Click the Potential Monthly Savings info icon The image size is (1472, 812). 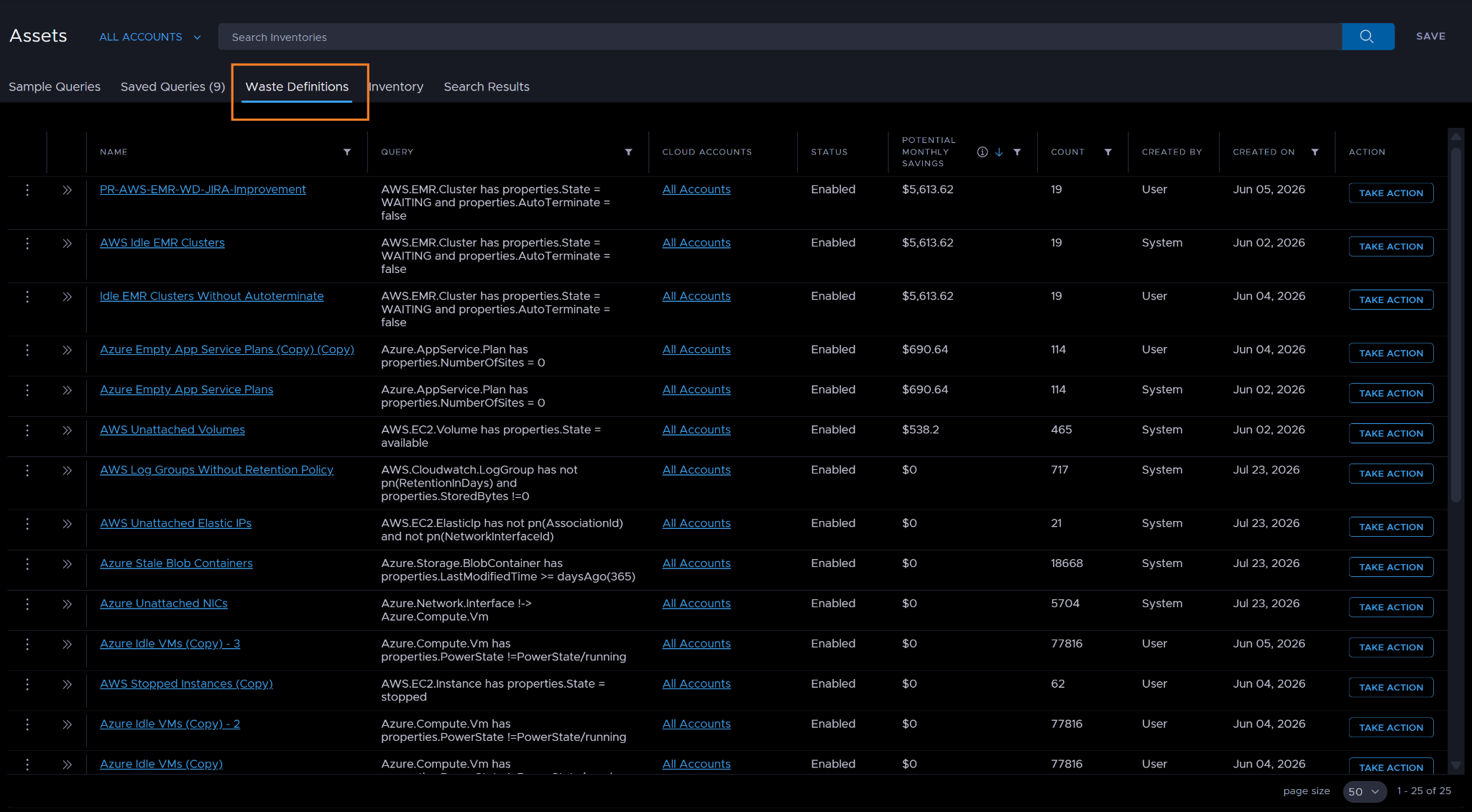pos(983,152)
